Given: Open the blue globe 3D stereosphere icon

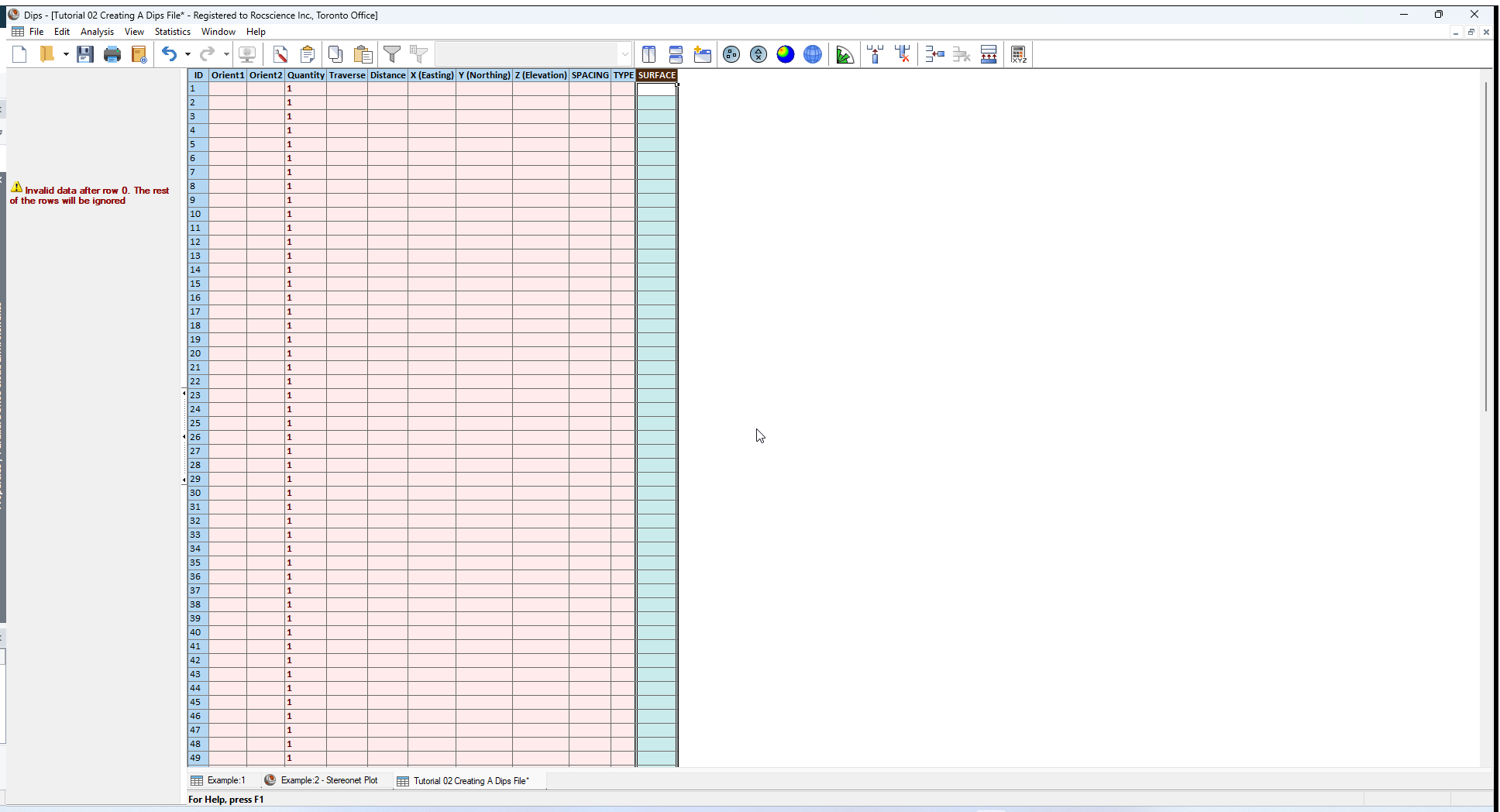Looking at the screenshot, I should 813,54.
